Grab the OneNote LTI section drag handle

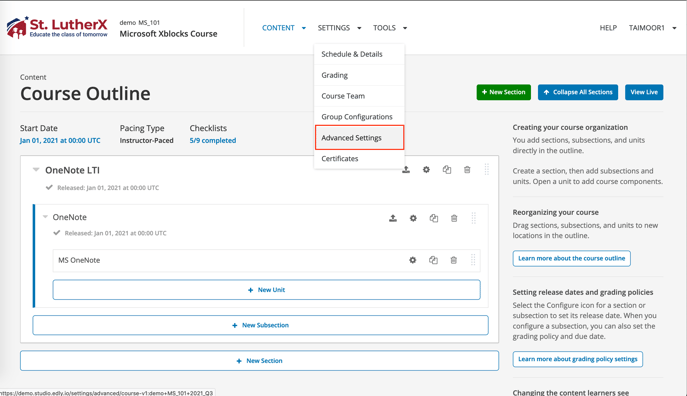pyautogui.click(x=487, y=170)
